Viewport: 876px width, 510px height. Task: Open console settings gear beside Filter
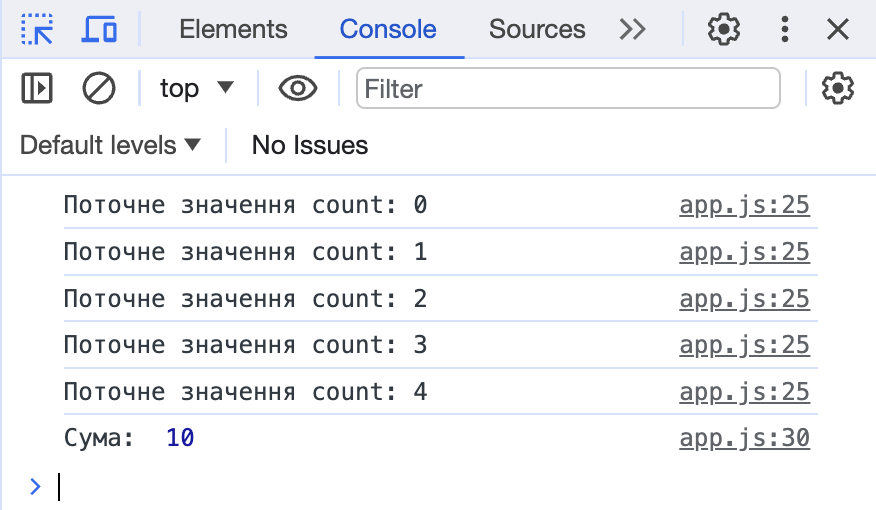[x=838, y=89]
